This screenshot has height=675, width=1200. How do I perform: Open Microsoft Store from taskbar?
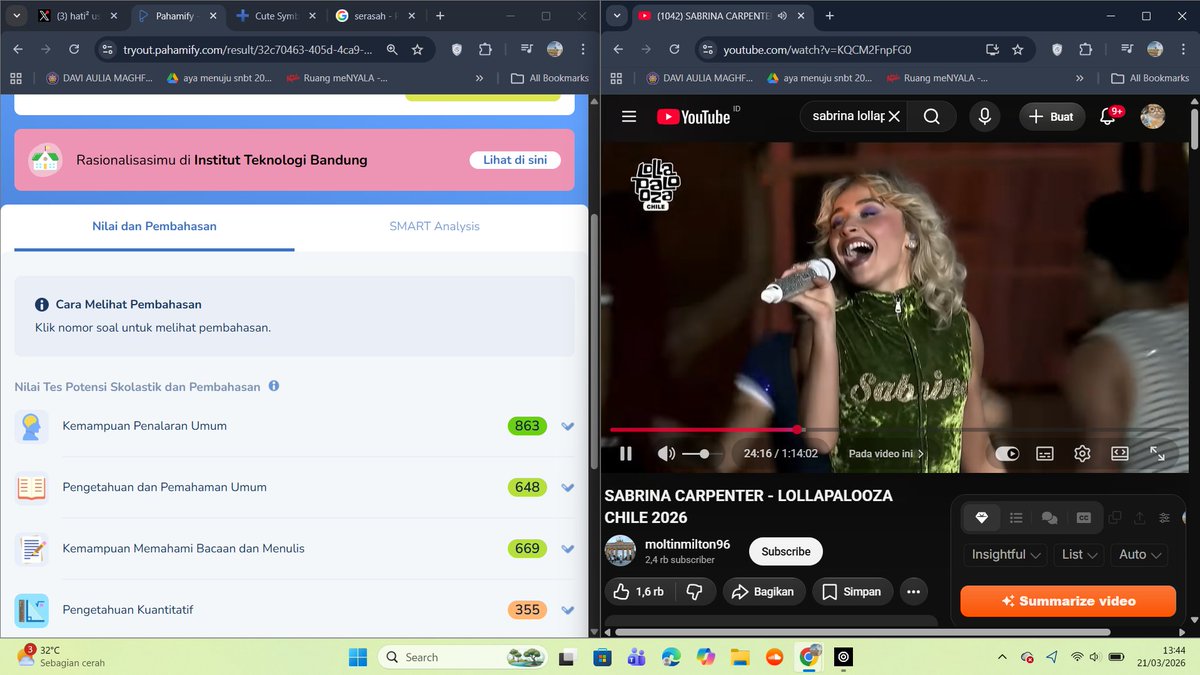click(x=602, y=657)
